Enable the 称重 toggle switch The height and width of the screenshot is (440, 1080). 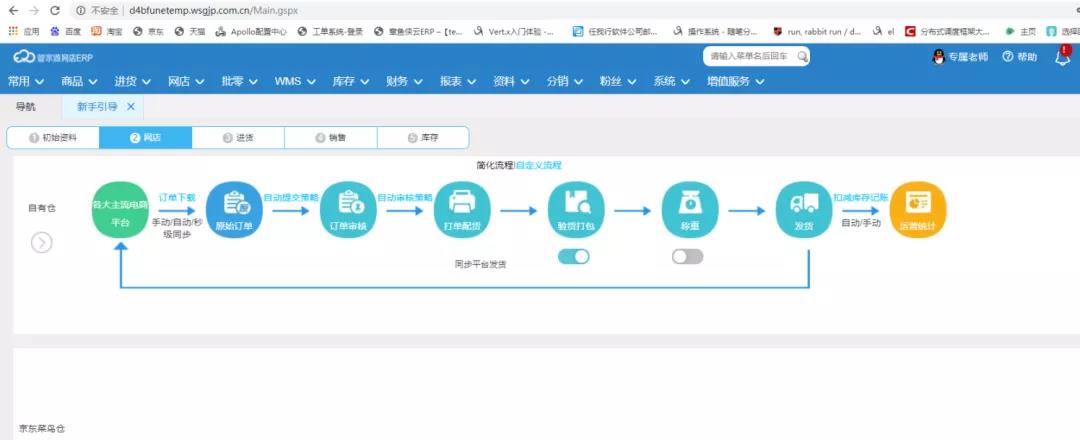[x=688, y=257]
